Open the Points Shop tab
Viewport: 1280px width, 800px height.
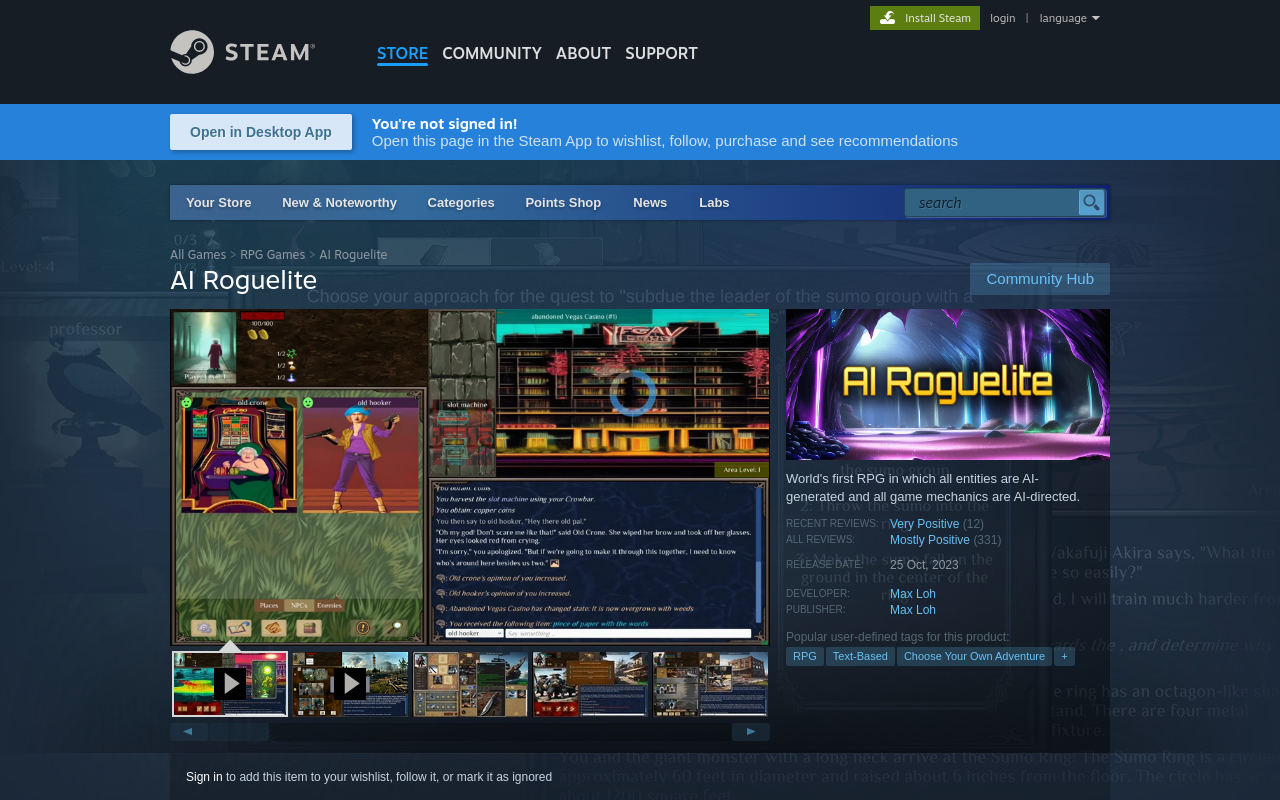(x=563, y=203)
